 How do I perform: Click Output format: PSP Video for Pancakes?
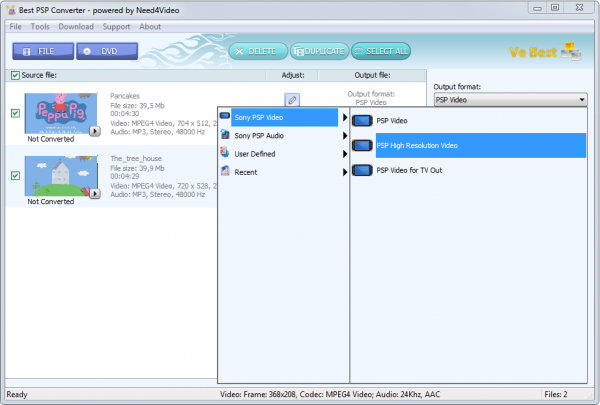[371, 98]
